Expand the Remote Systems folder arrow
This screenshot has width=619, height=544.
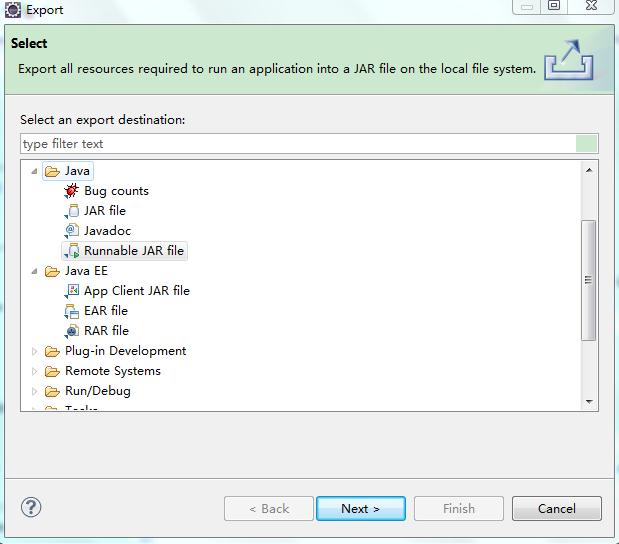point(35,371)
